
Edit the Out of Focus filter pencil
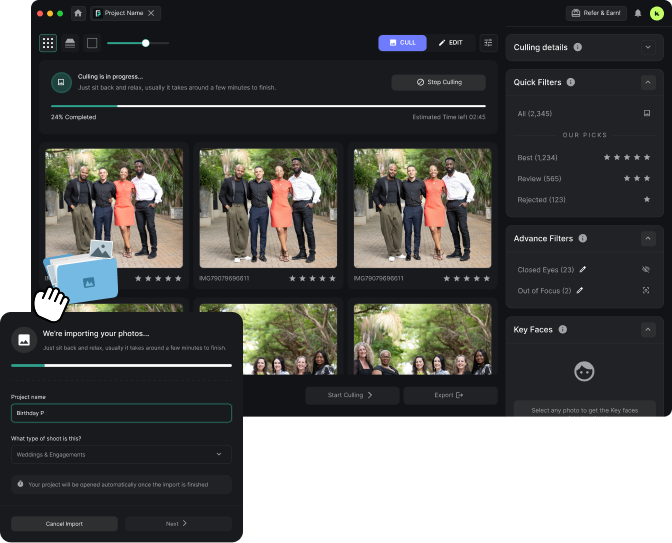(x=579, y=290)
